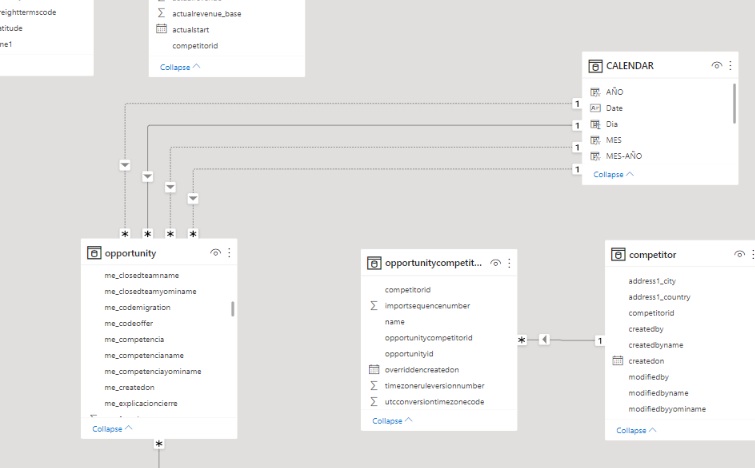Image resolution: width=755 pixels, height=468 pixels.
Task: Collapse the table containing actualstart field
Action: 180,67
